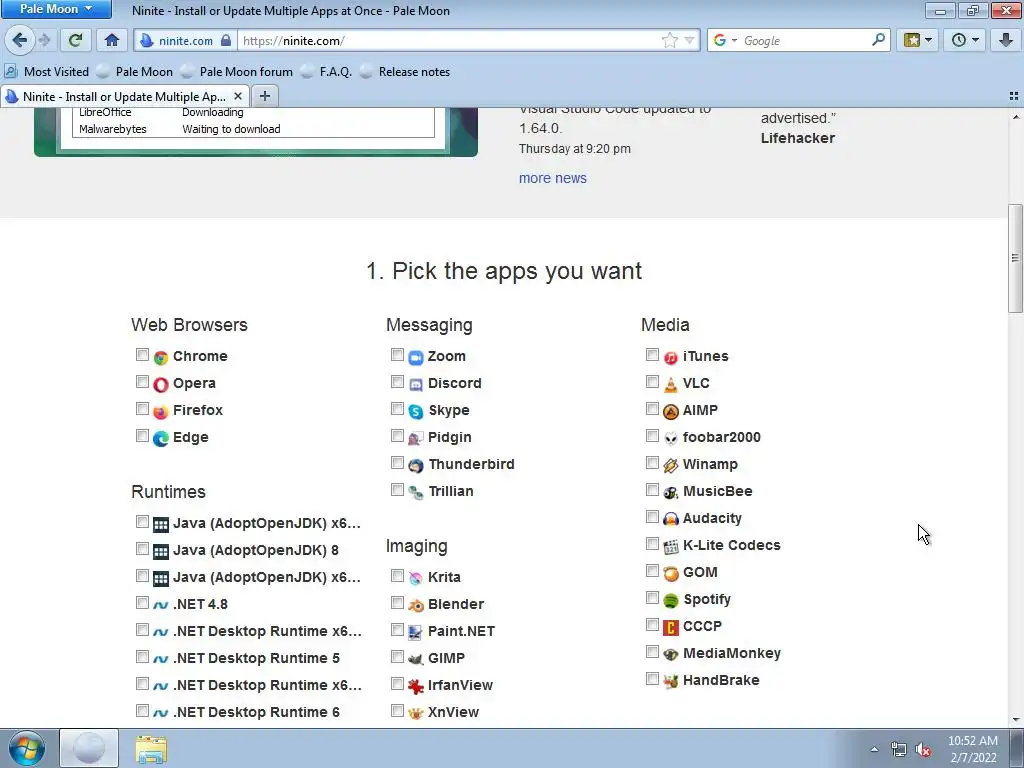Open the Release notes bookmark
1024x768 pixels.
(405, 72)
